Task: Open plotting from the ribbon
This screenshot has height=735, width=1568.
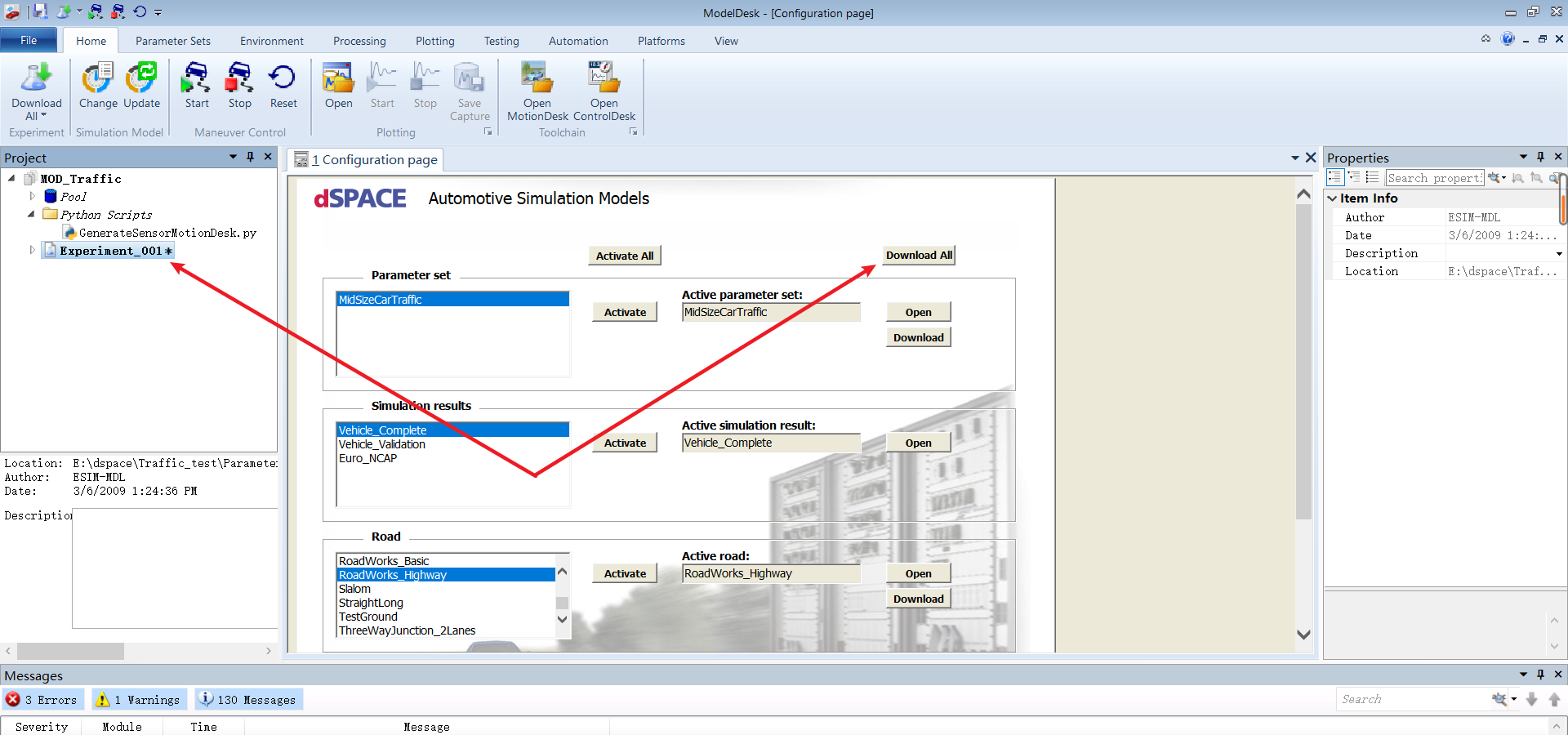Action: 338,86
